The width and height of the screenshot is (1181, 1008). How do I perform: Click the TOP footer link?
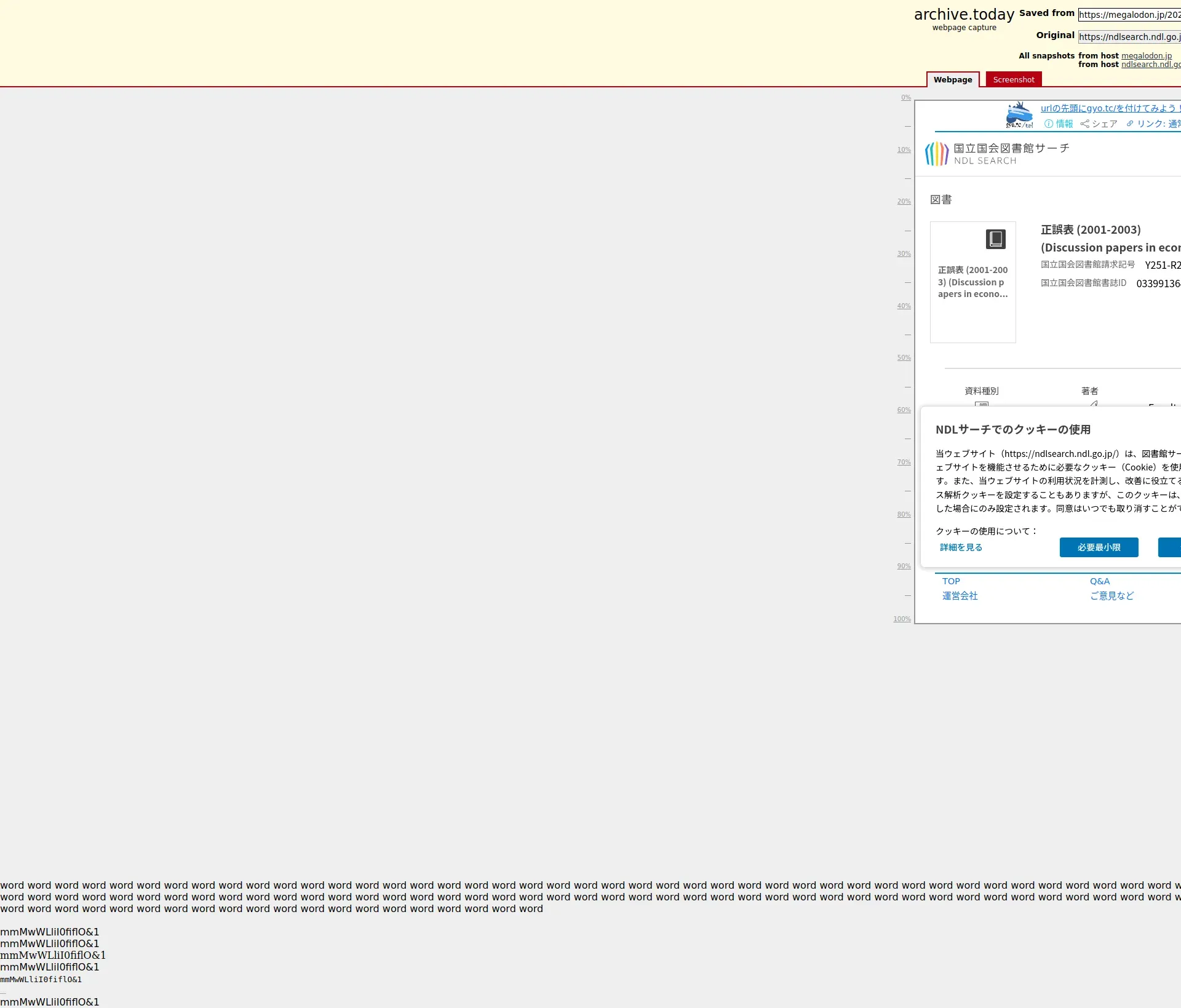click(951, 581)
